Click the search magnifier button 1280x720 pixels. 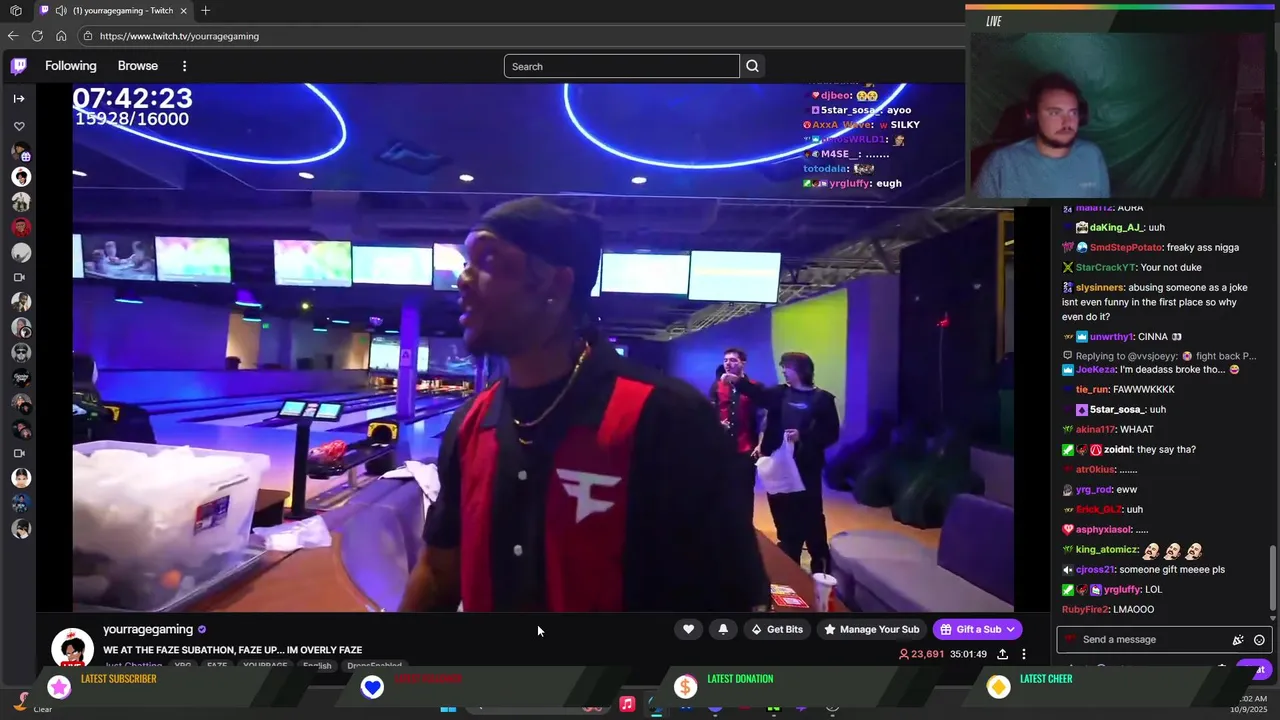[752, 66]
